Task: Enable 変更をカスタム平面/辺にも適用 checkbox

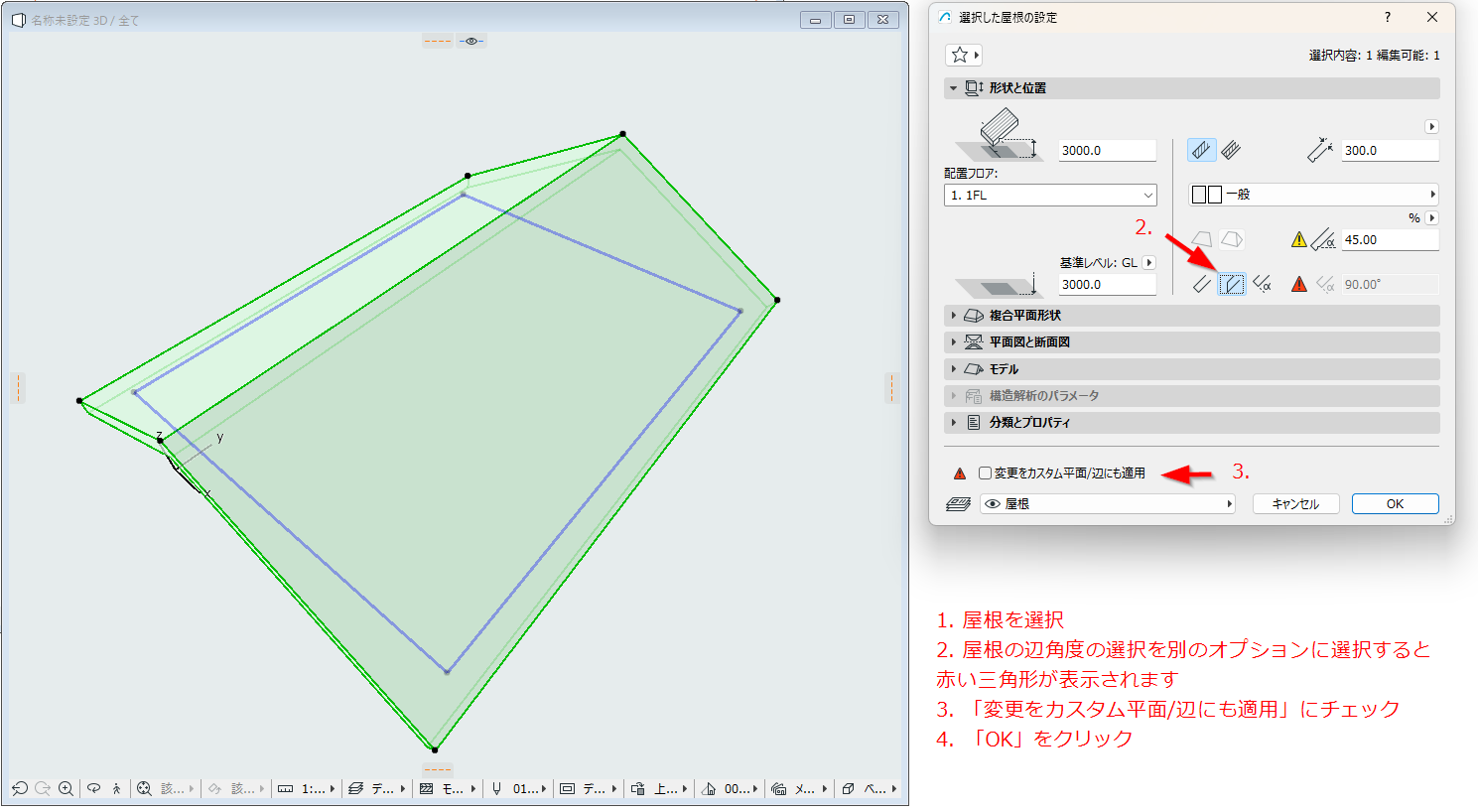Action: [x=986, y=474]
